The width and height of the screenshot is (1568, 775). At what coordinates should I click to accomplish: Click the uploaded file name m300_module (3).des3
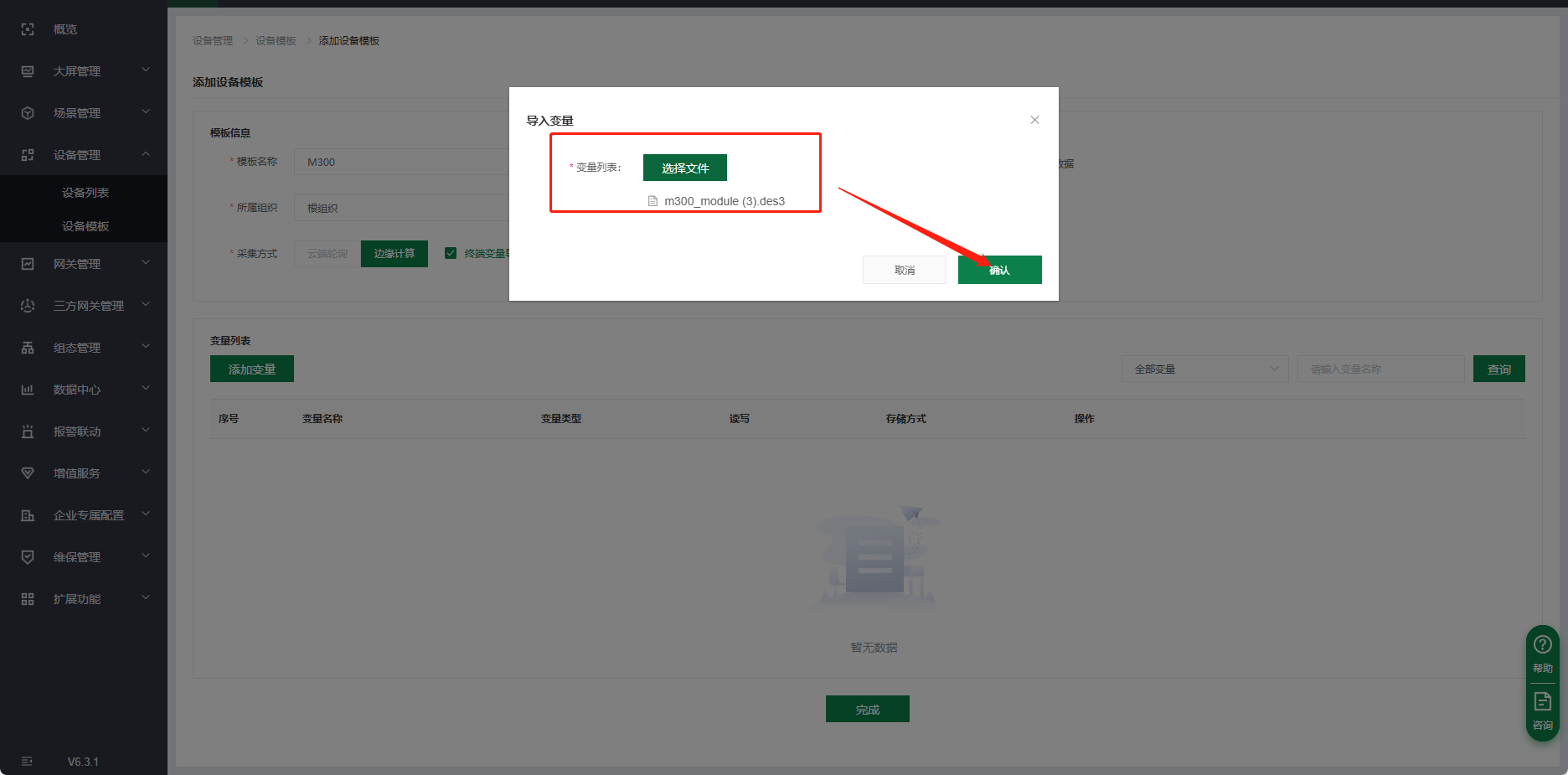[725, 201]
